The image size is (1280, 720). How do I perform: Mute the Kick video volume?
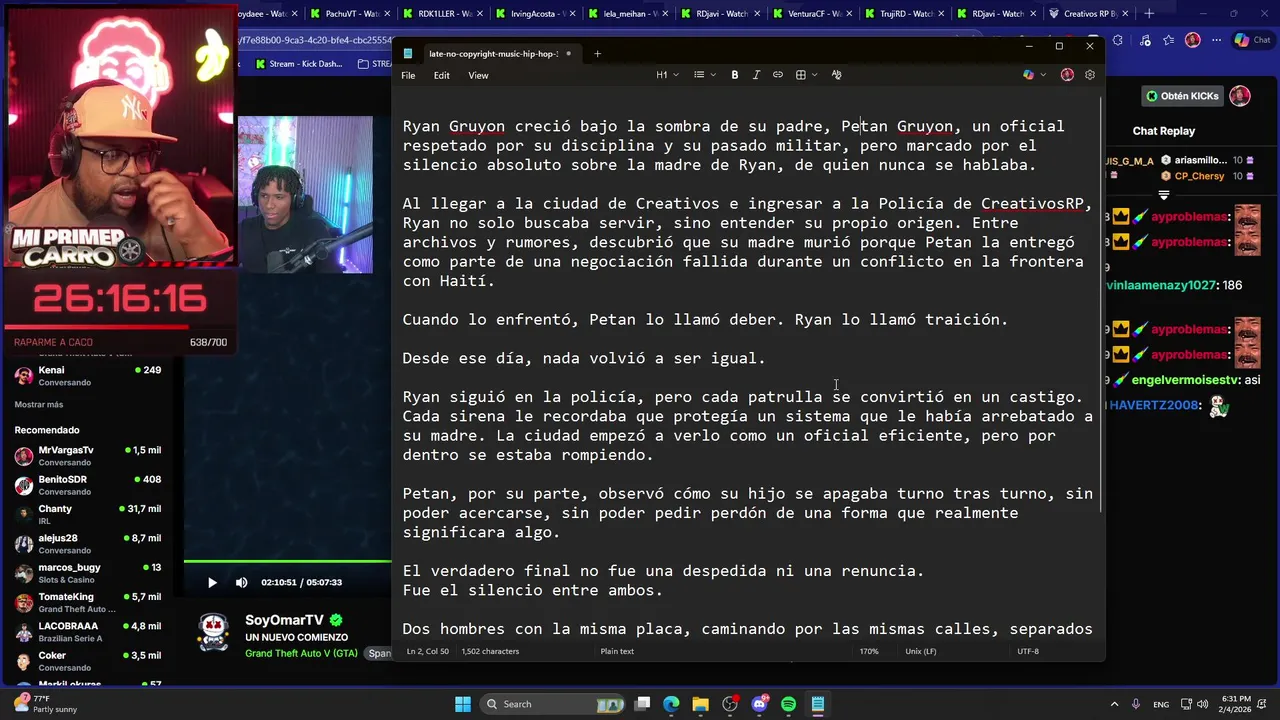tap(241, 582)
